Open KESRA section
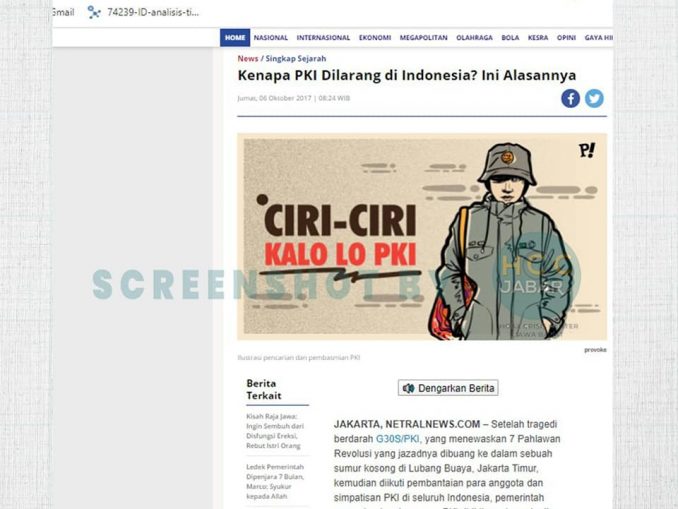678x509 pixels. tap(538, 38)
